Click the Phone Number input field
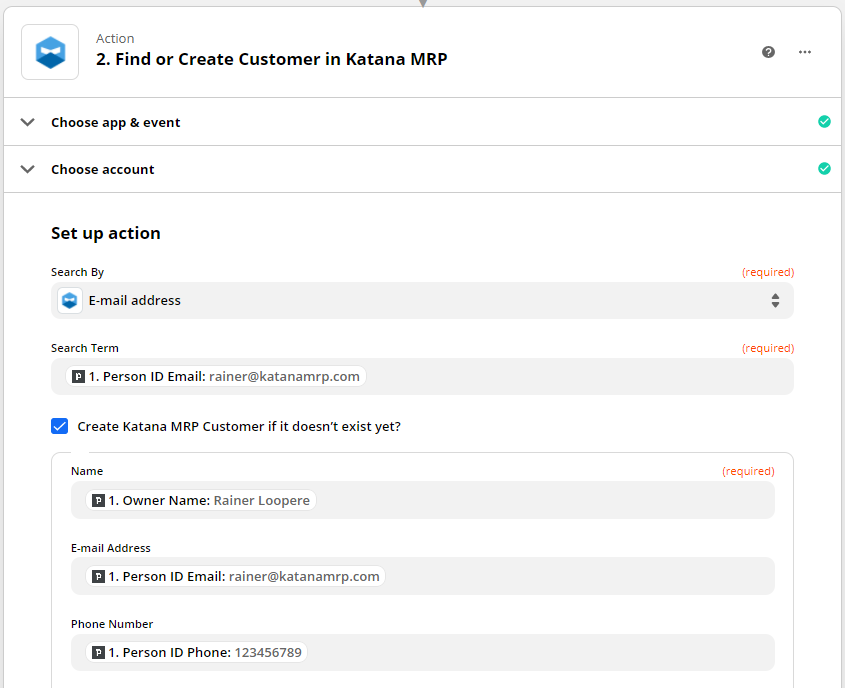 (422, 652)
